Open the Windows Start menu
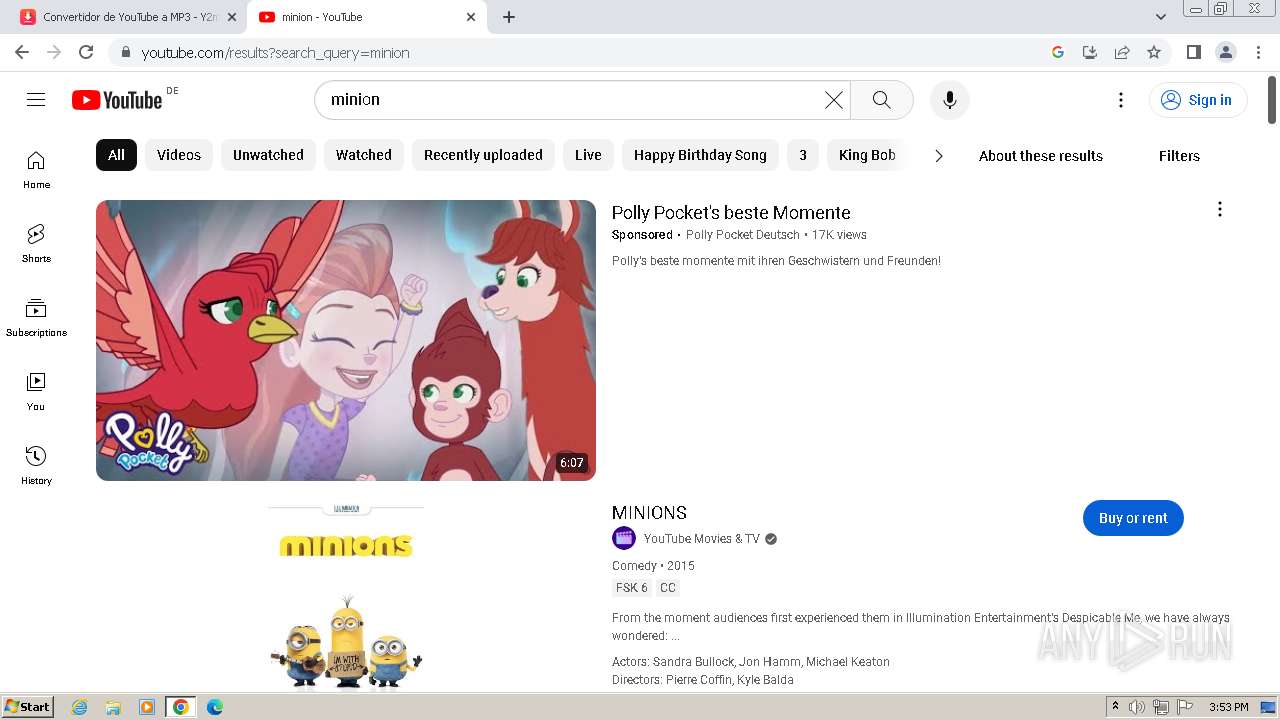 click(28, 707)
